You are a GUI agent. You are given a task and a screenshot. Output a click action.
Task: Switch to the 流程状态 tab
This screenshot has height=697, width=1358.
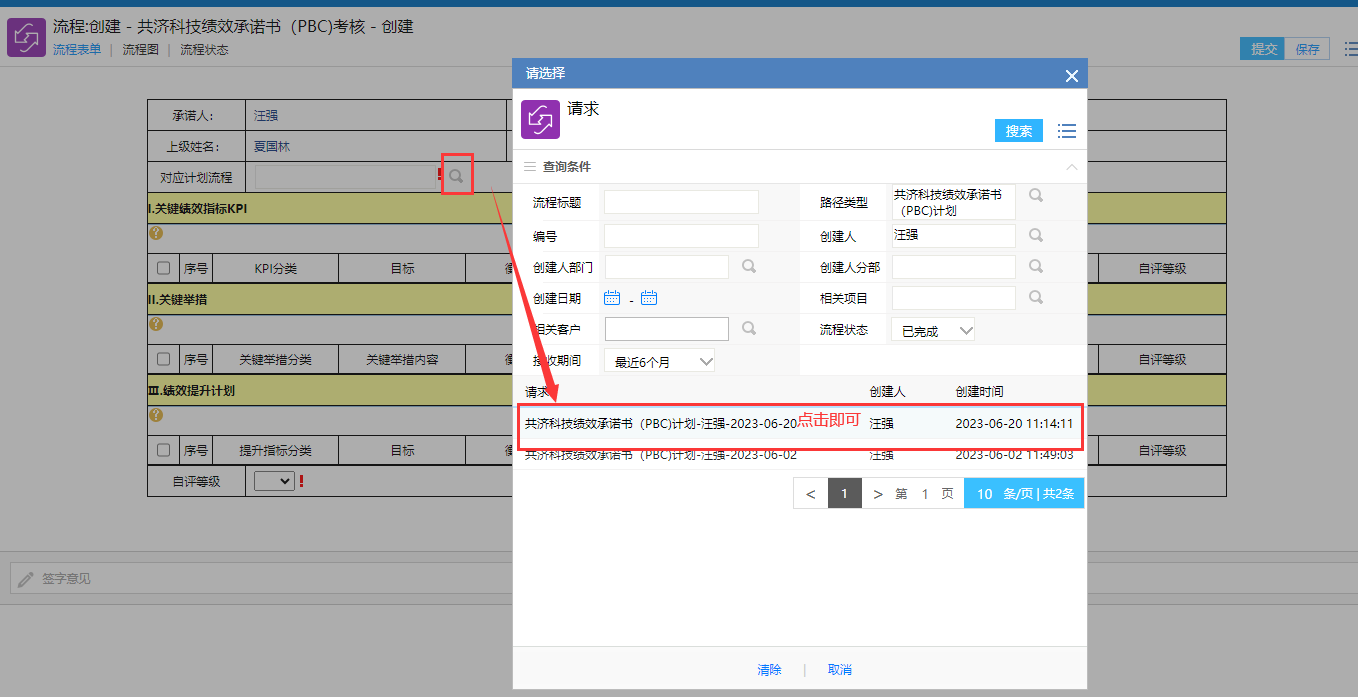tap(204, 50)
